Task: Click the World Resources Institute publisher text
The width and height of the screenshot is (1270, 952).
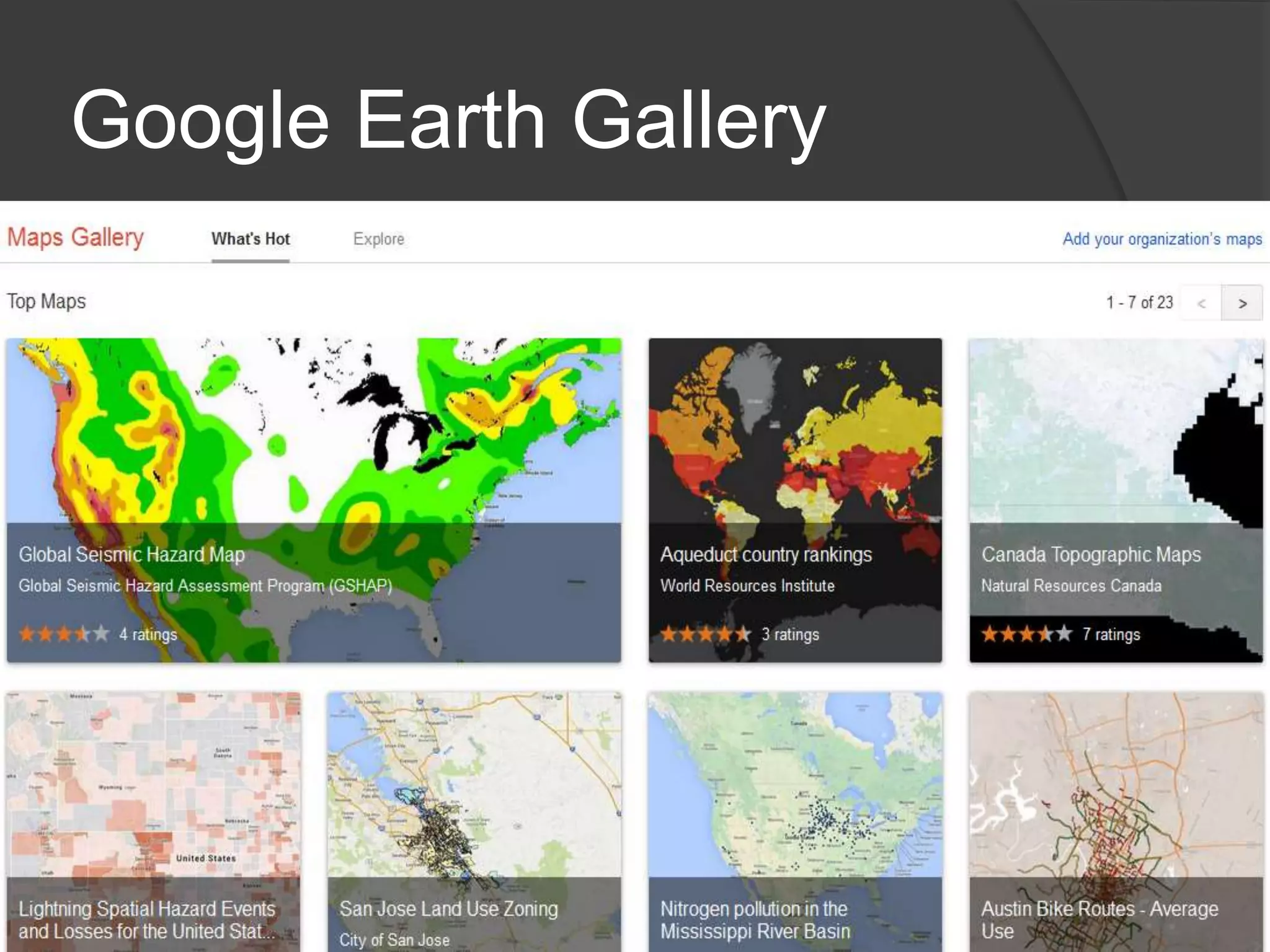Action: coord(747,586)
